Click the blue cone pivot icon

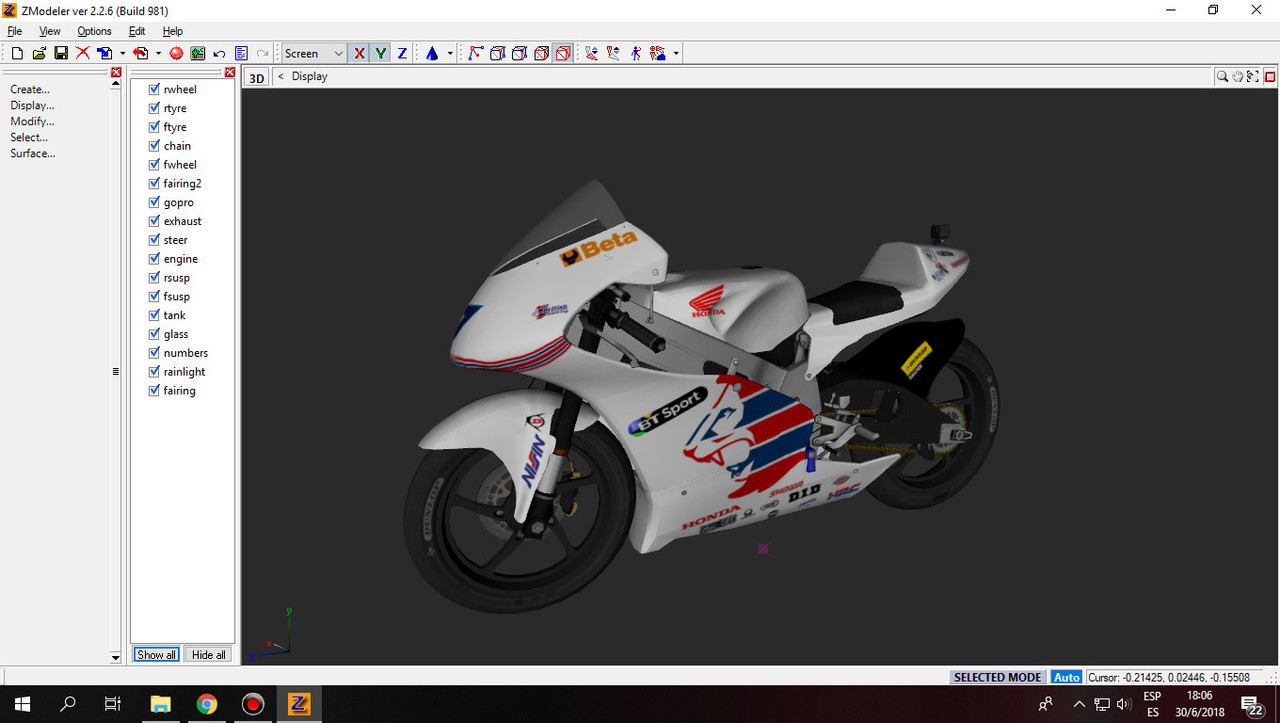(432, 53)
